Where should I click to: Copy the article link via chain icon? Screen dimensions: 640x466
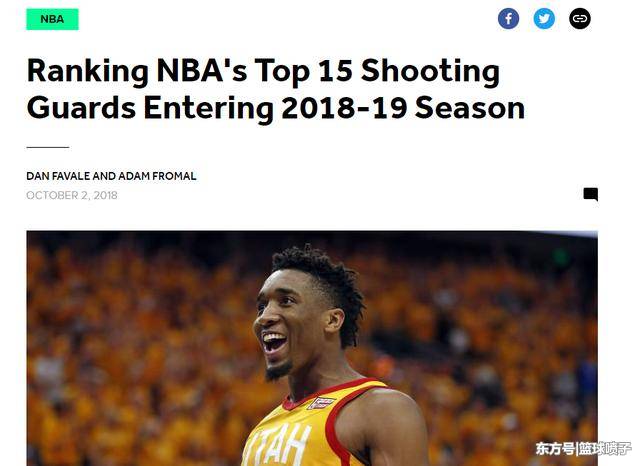(580, 19)
